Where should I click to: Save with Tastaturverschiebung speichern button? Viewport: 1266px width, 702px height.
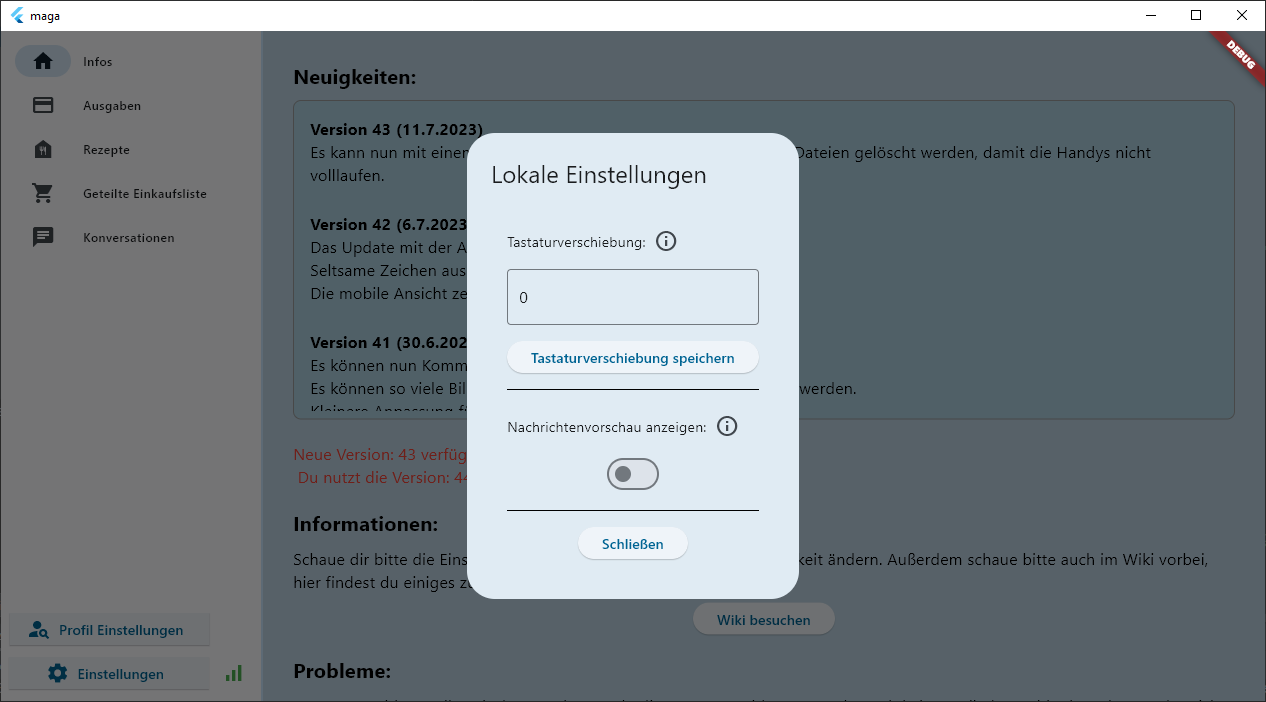coord(633,358)
